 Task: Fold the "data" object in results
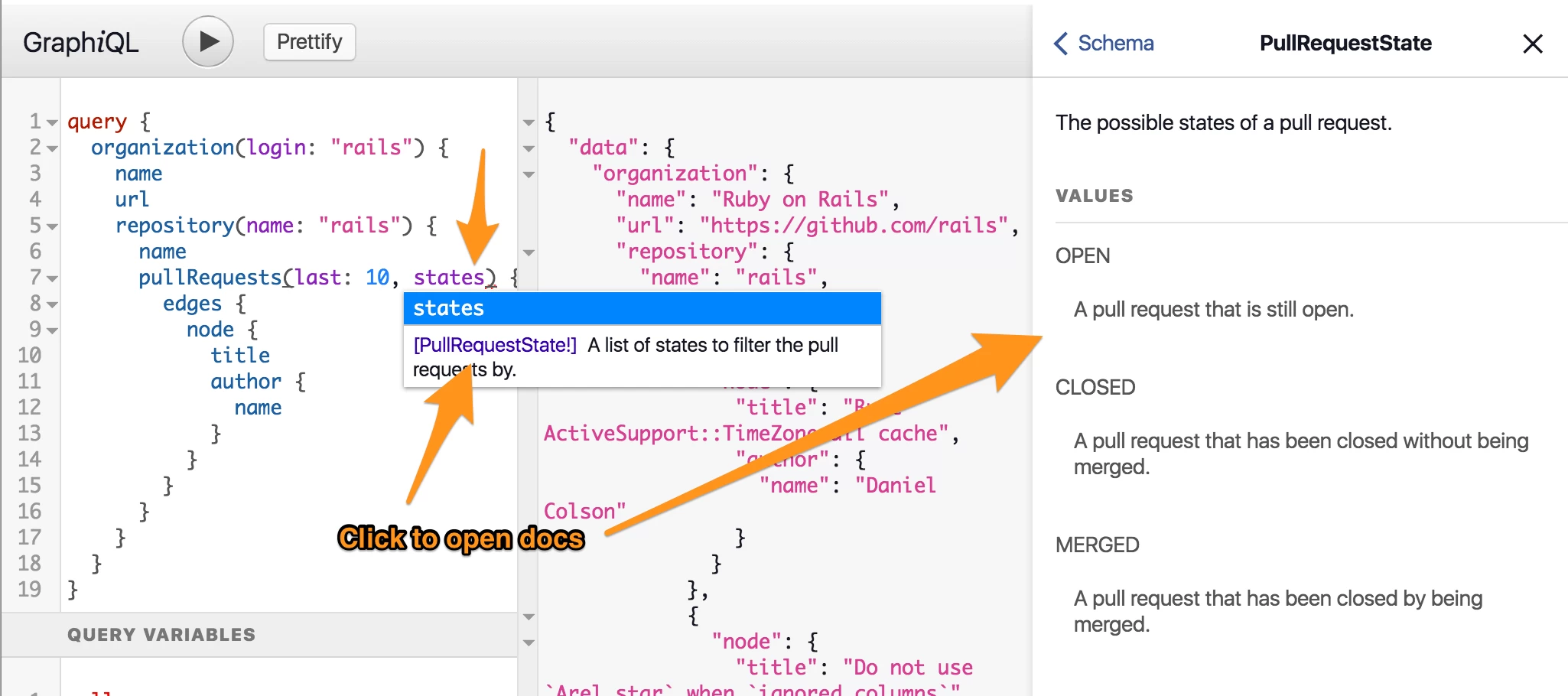529,148
